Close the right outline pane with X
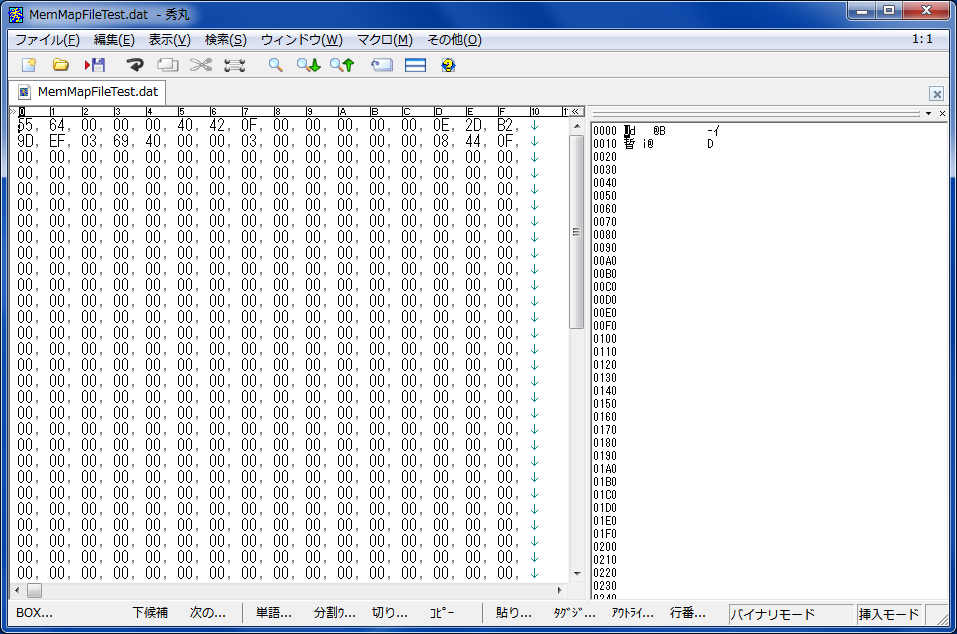The width and height of the screenshot is (957, 634). pos(942,113)
